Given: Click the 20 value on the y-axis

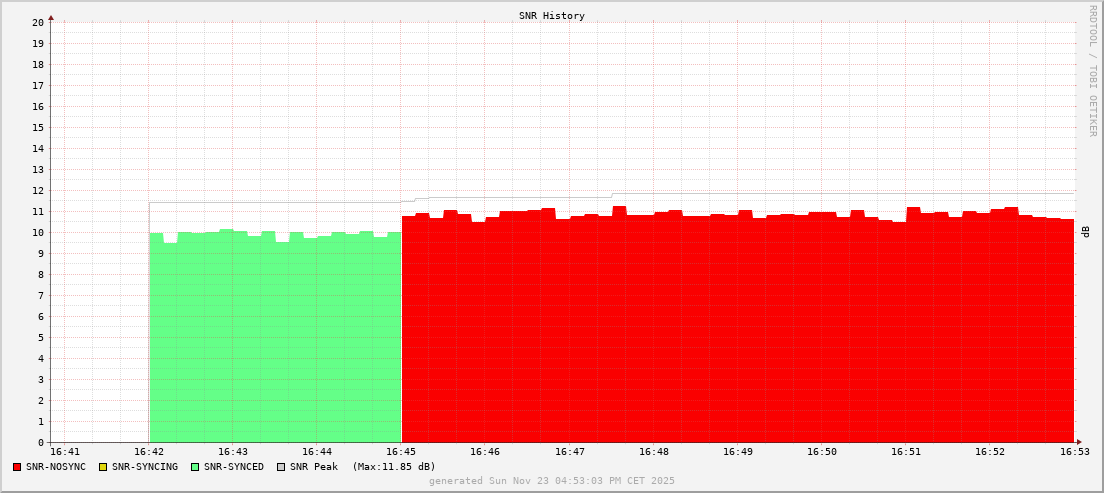Looking at the screenshot, I should pos(38,22).
